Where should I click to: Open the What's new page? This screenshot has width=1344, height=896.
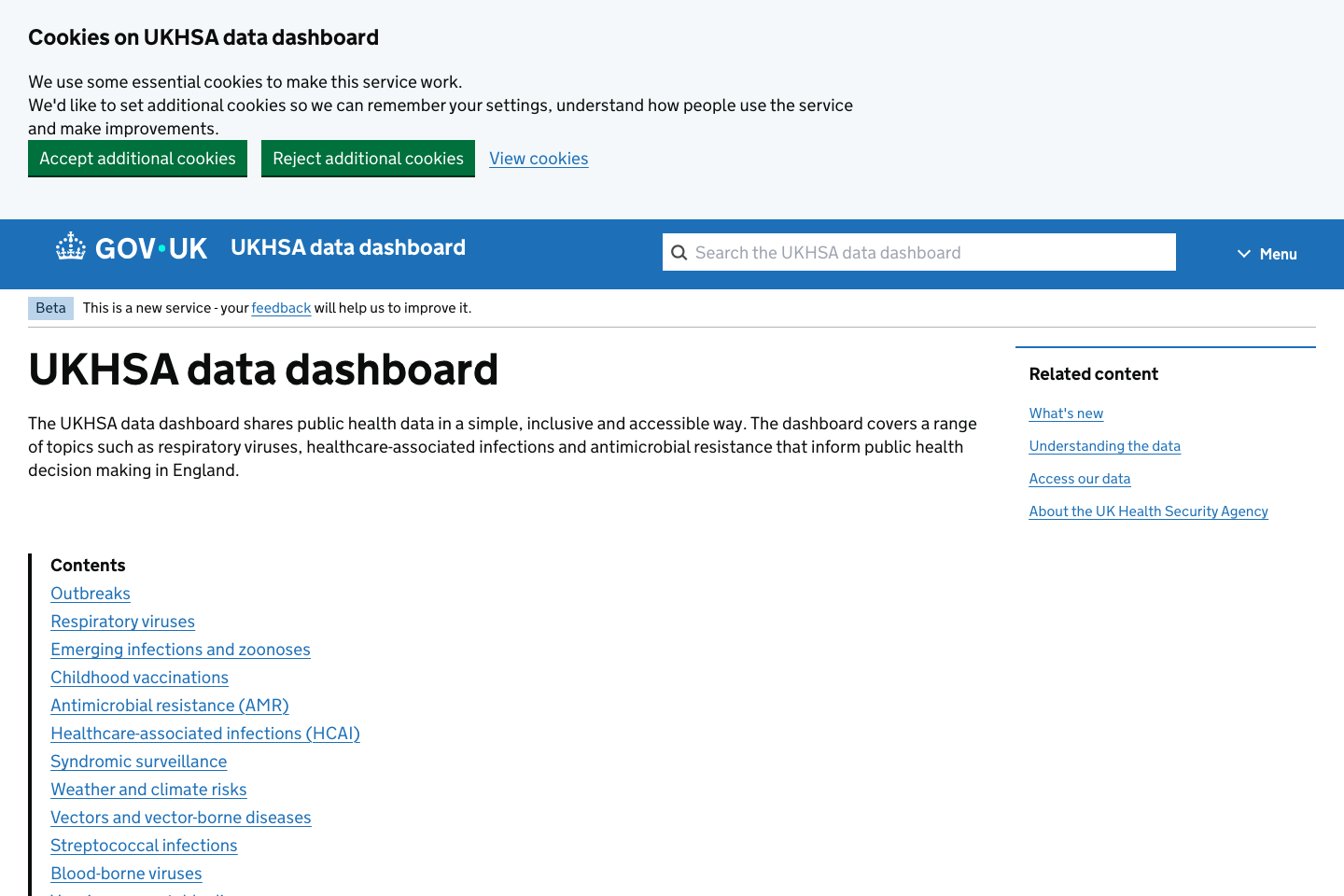1066,413
